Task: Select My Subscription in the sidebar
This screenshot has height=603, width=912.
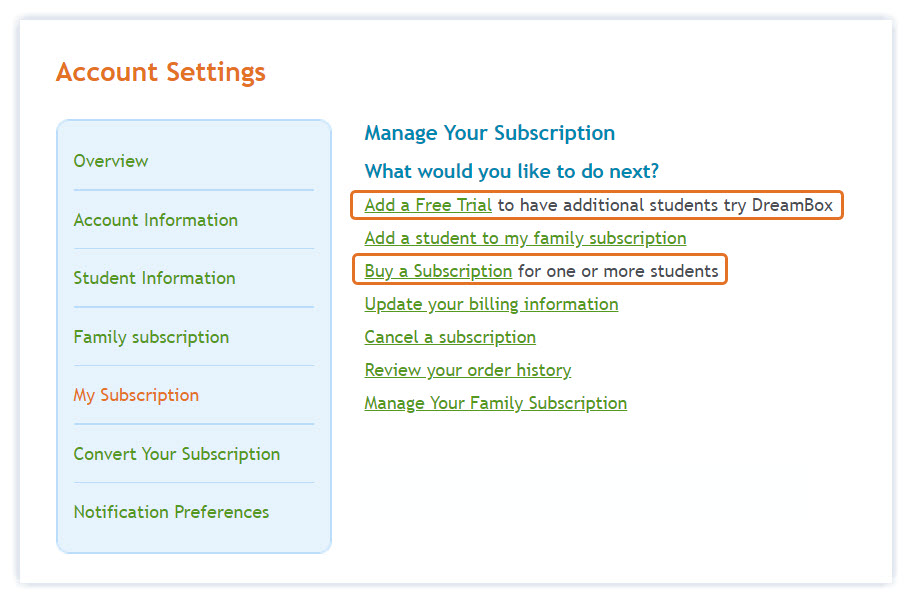Action: tap(136, 395)
